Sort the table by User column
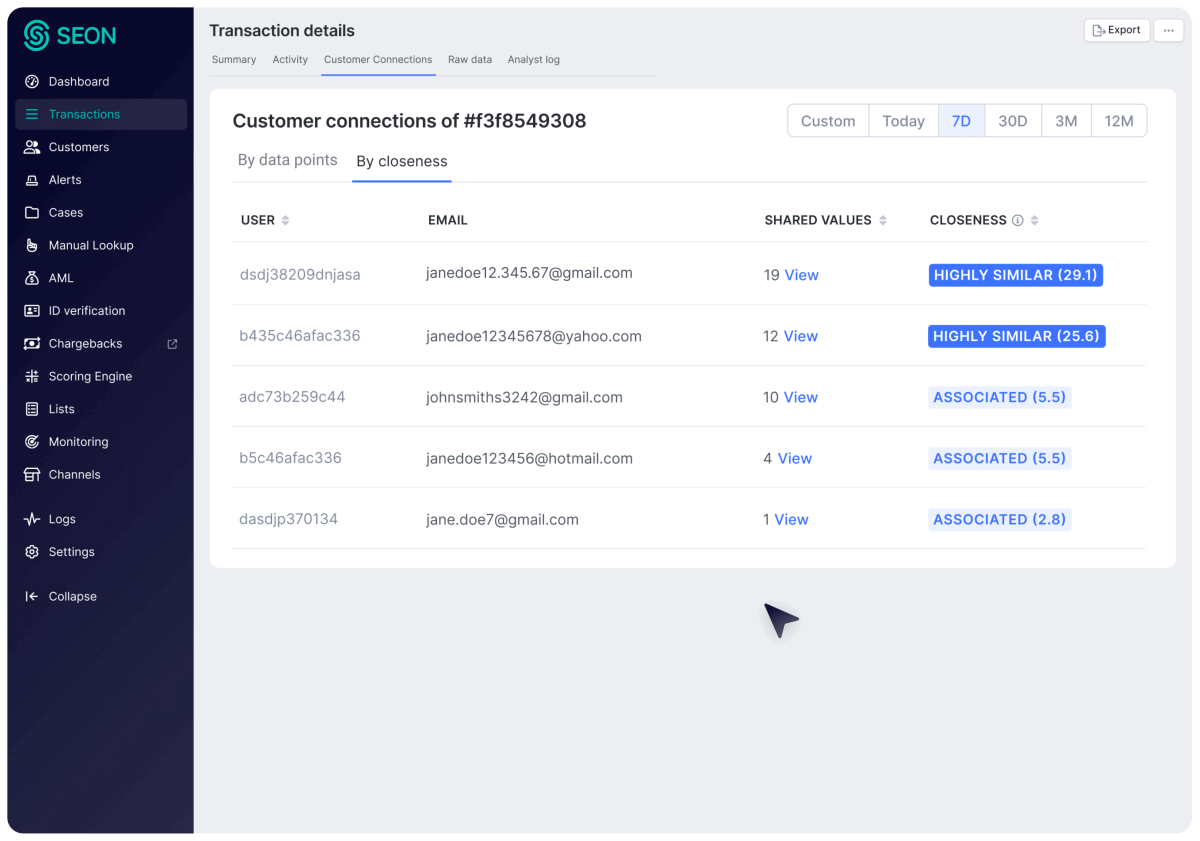The height and width of the screenshot is (841, 1200). click(x=285, y=220)
